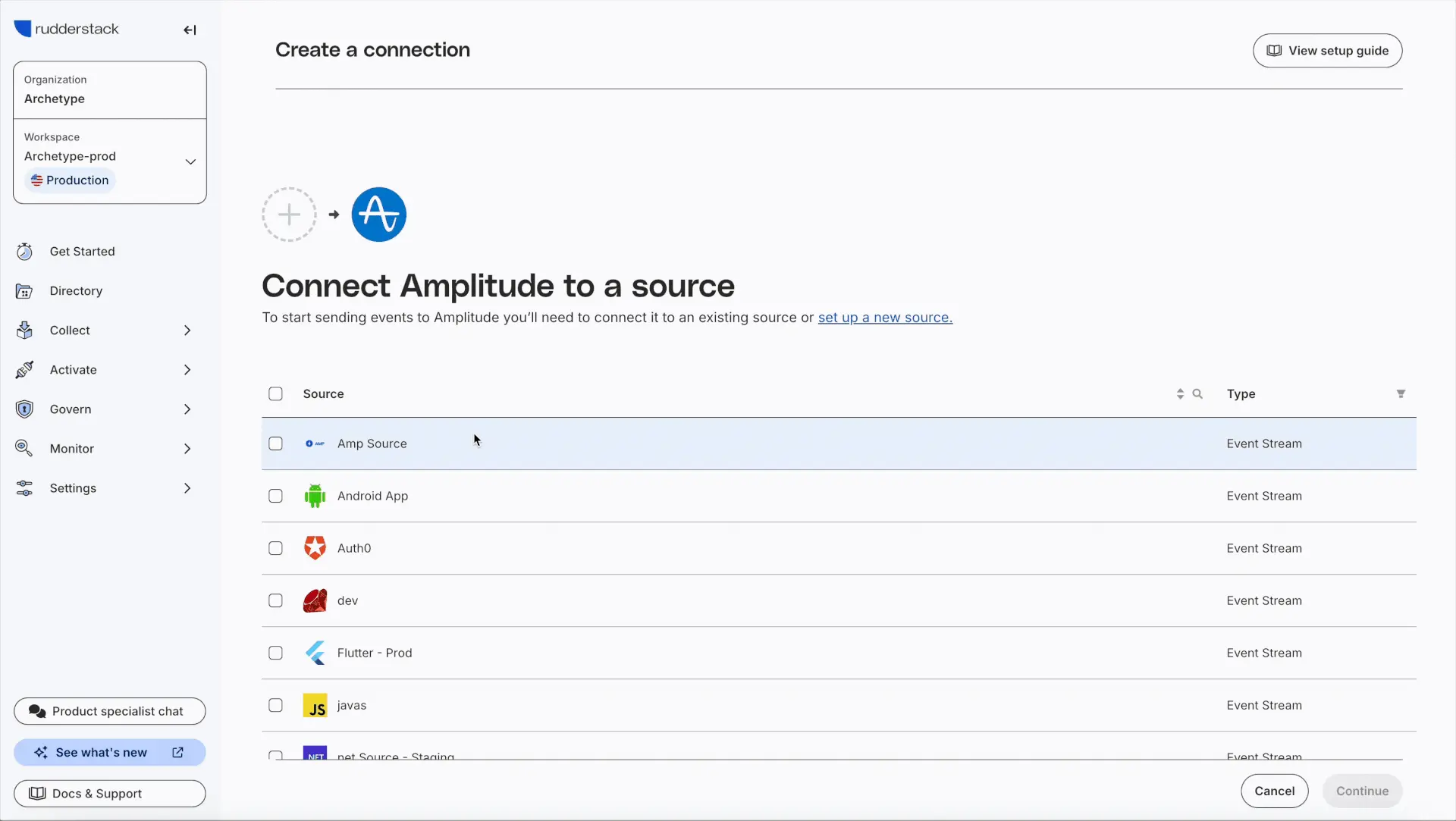Click the Monitor magnifier icon
The image size is (1456, 821).
tap(24, 449)
